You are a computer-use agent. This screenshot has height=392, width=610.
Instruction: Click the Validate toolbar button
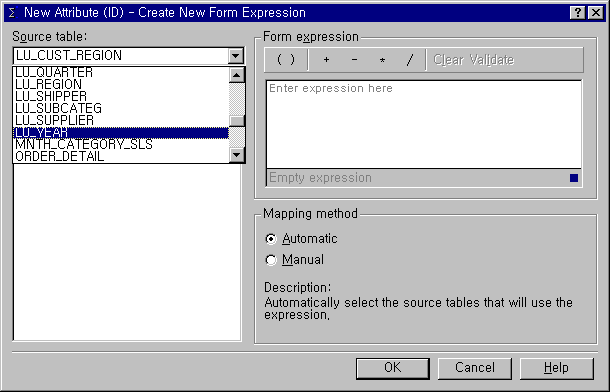[492, 60]
